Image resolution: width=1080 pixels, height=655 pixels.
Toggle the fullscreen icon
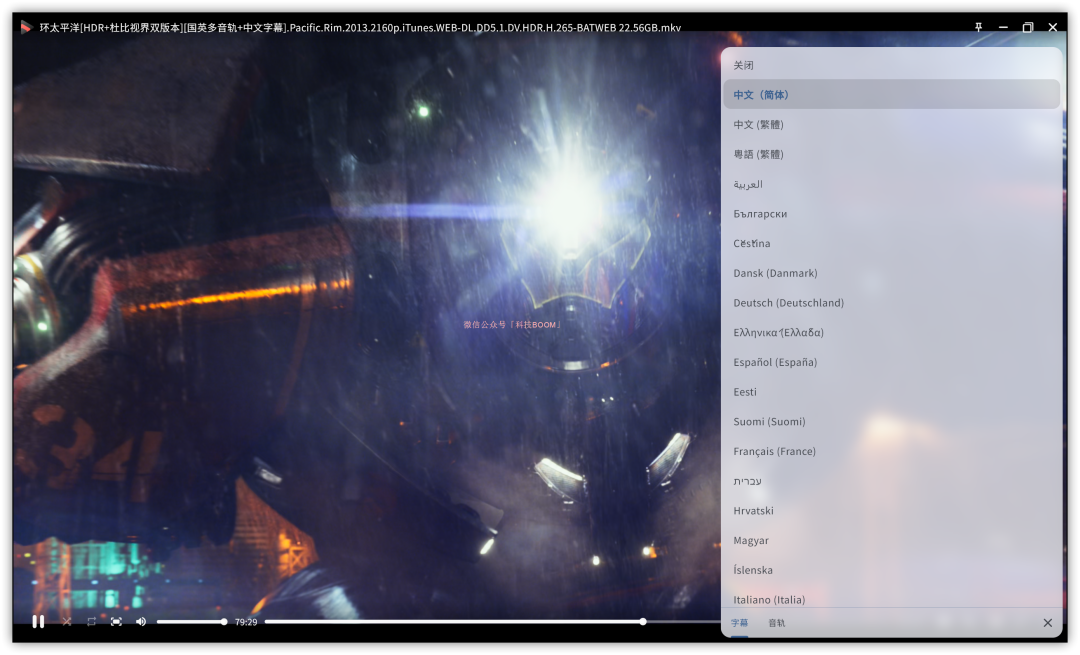(116, 622)
